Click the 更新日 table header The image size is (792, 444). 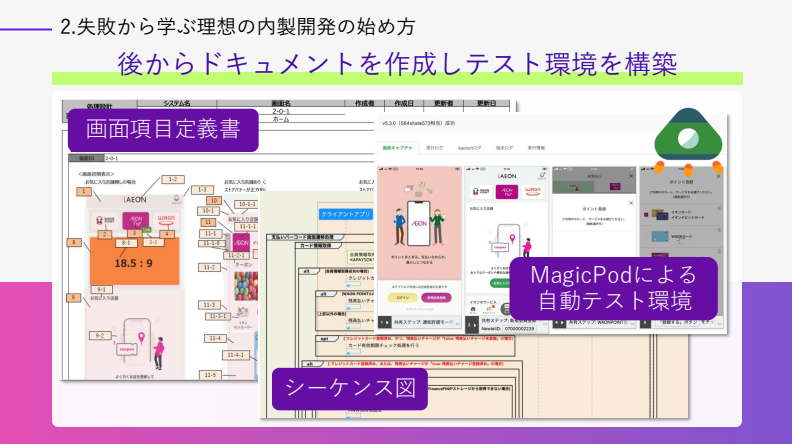click(x=487, y=104)
